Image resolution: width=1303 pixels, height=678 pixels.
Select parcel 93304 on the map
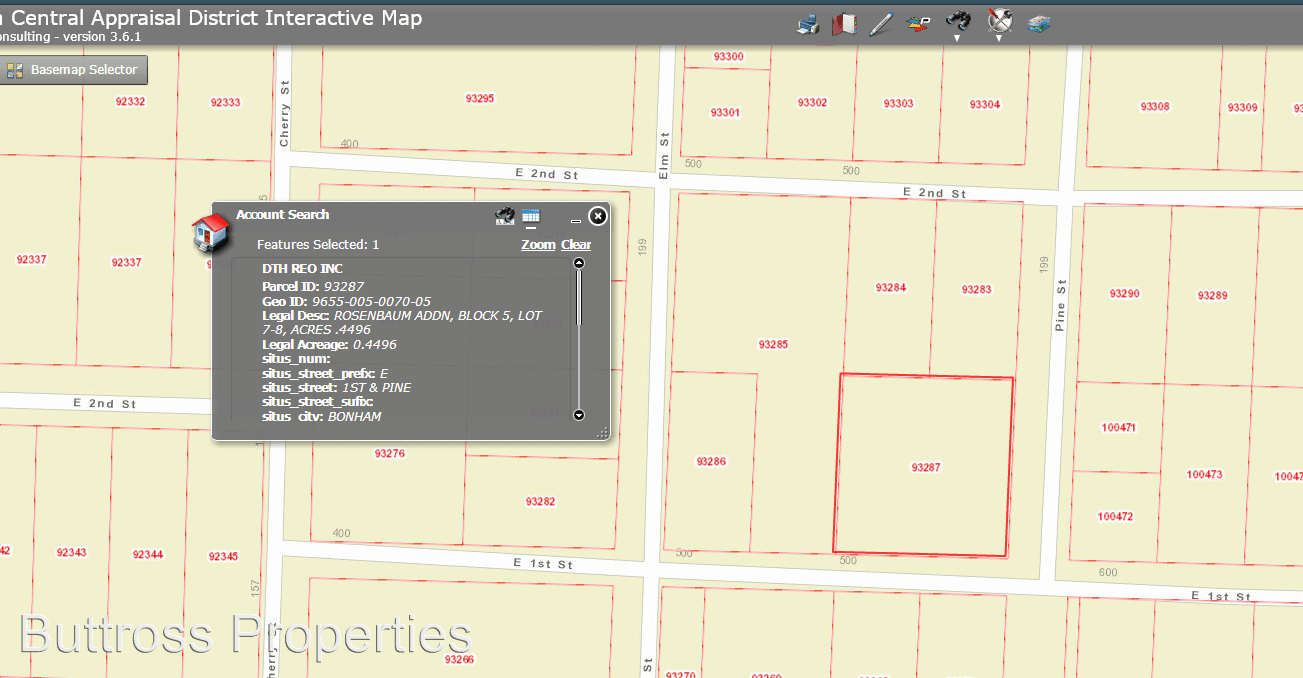pos(985,104)
